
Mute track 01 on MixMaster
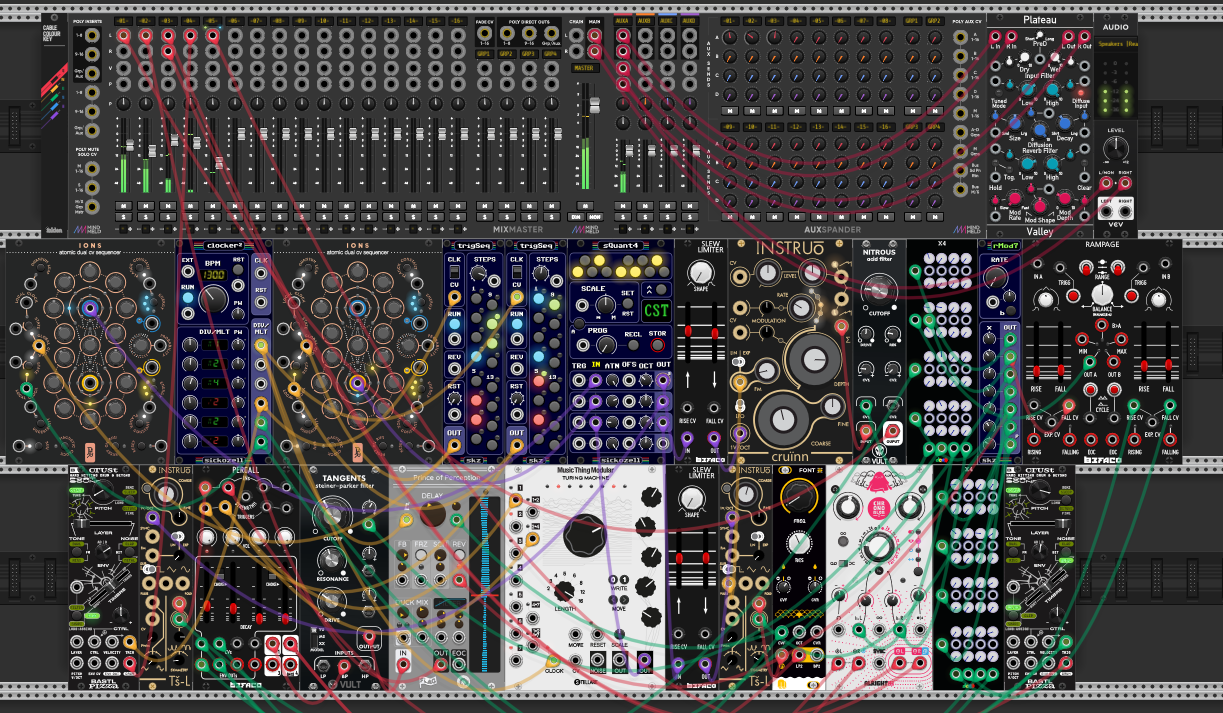(122, 206)
